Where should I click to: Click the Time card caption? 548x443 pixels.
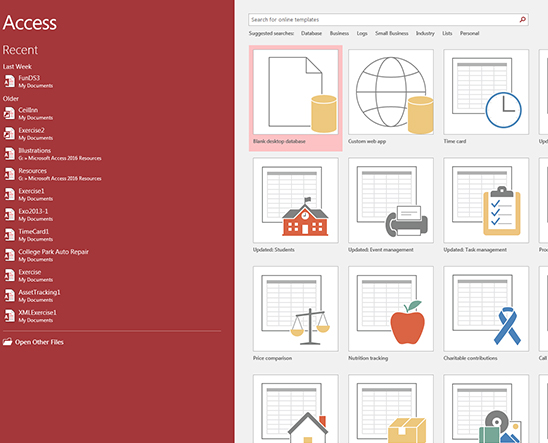455,141
